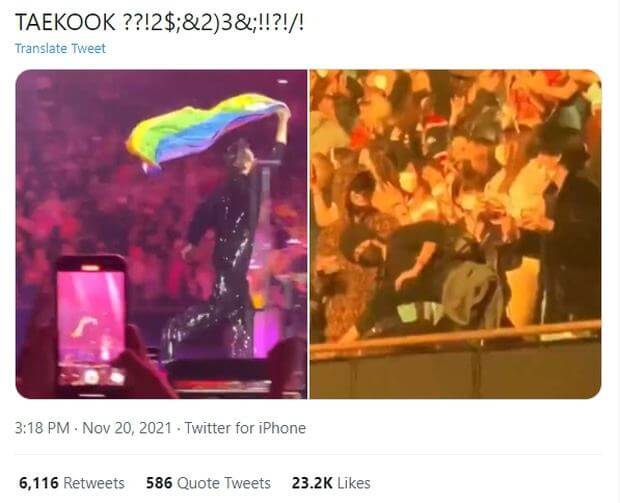Click the rainbow flag in the left photo
620x503 pixels.
tap(206, 129)
